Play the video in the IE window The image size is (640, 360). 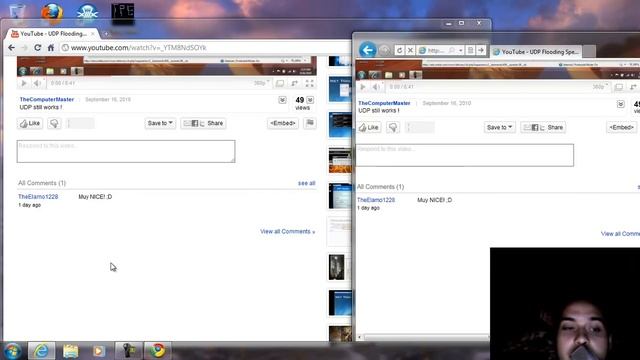coord(362,87)
